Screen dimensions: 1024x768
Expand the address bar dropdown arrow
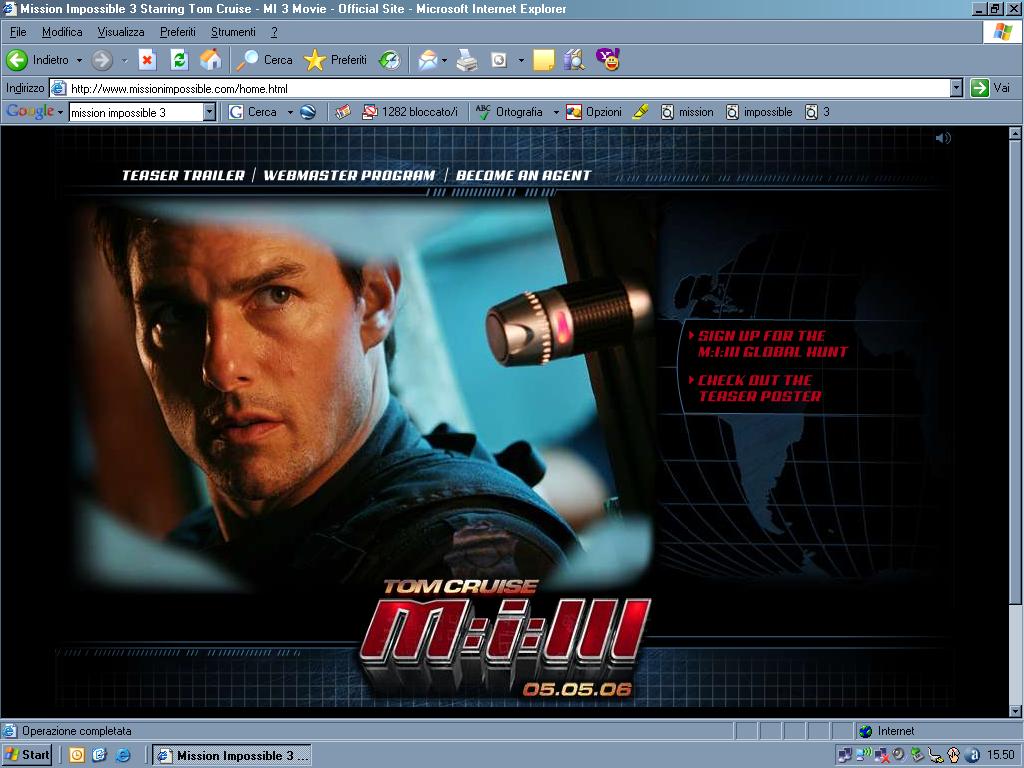[956, 88]
